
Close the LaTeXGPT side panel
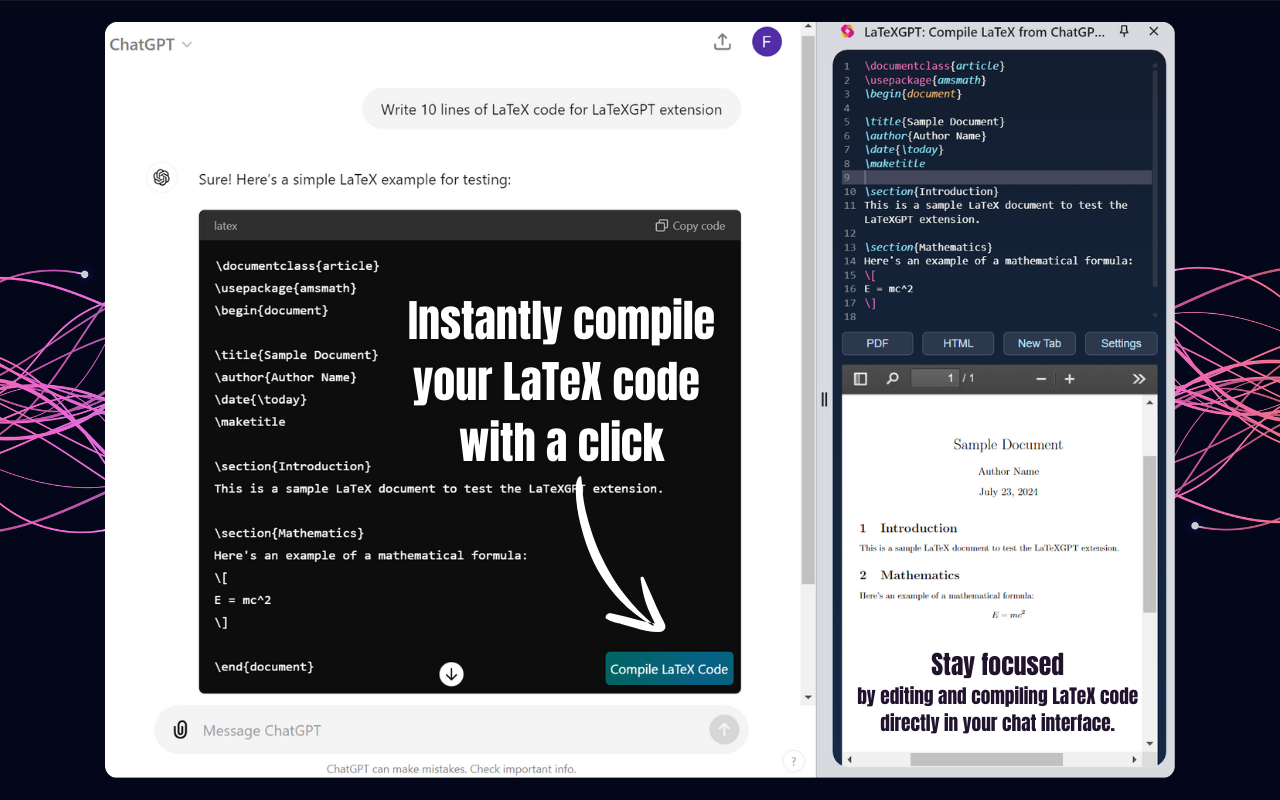(1154, 32)
